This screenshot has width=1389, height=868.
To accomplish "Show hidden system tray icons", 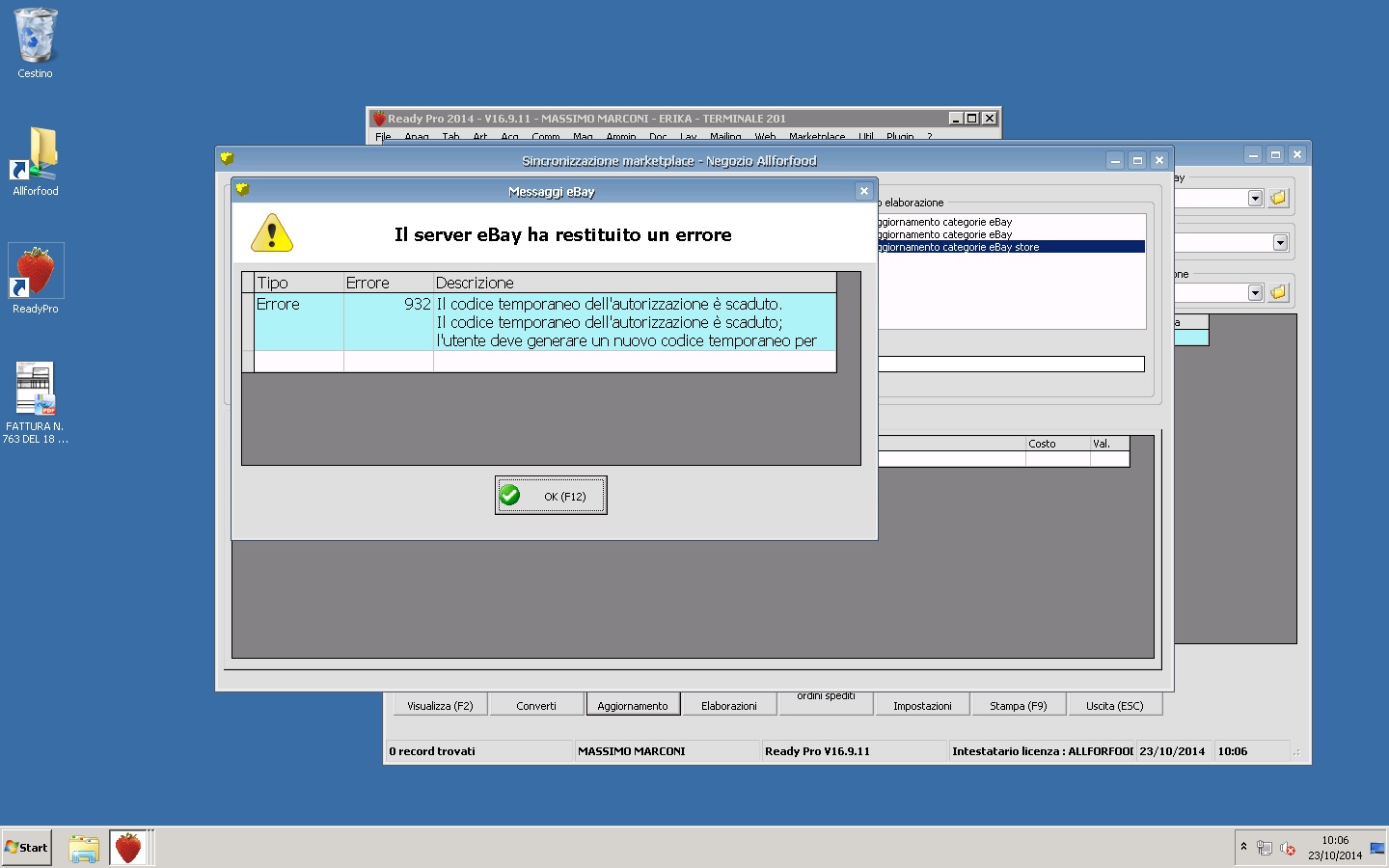I will 1244,847.
